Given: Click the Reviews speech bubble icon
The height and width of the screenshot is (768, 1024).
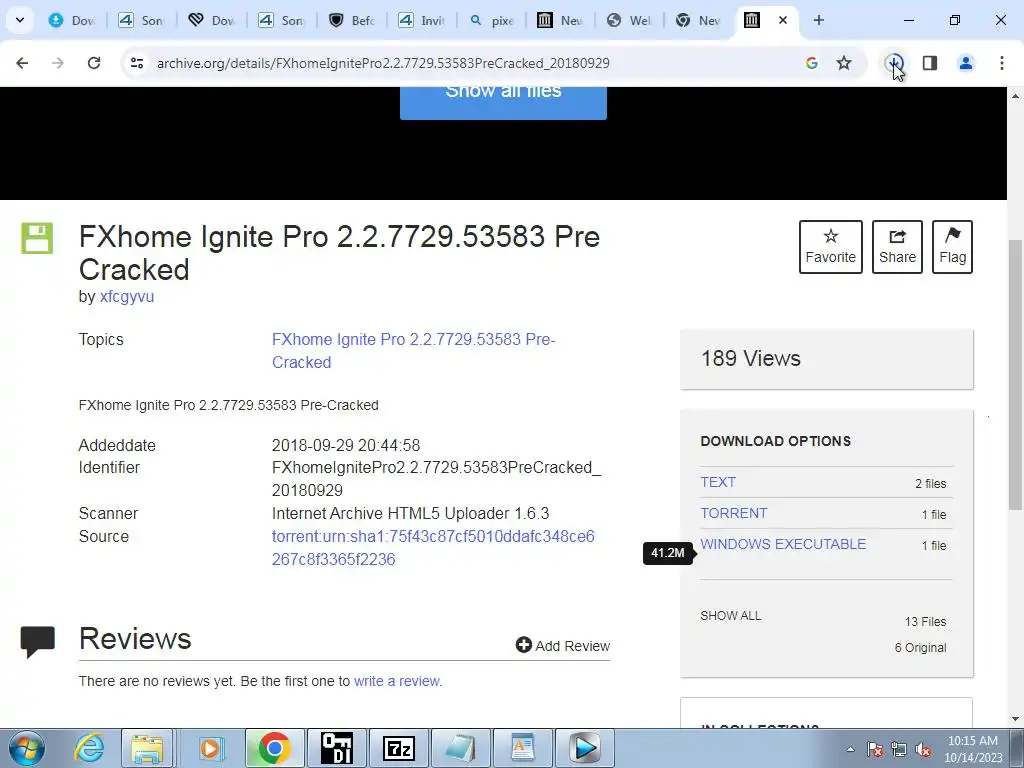Looking at the screenshot, I should (38, 642).
